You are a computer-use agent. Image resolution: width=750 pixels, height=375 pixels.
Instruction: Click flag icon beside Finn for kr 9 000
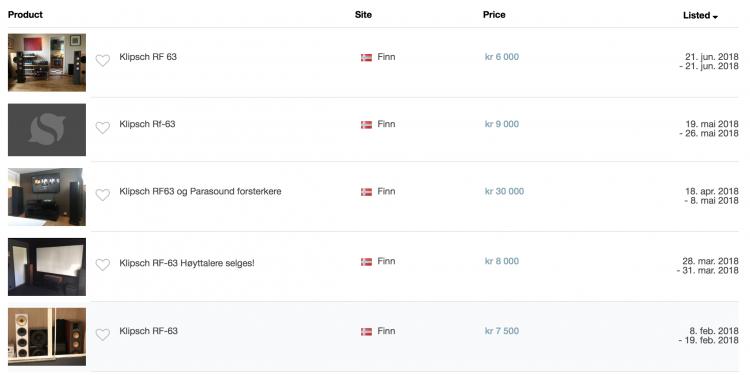(x=366, y=124)
